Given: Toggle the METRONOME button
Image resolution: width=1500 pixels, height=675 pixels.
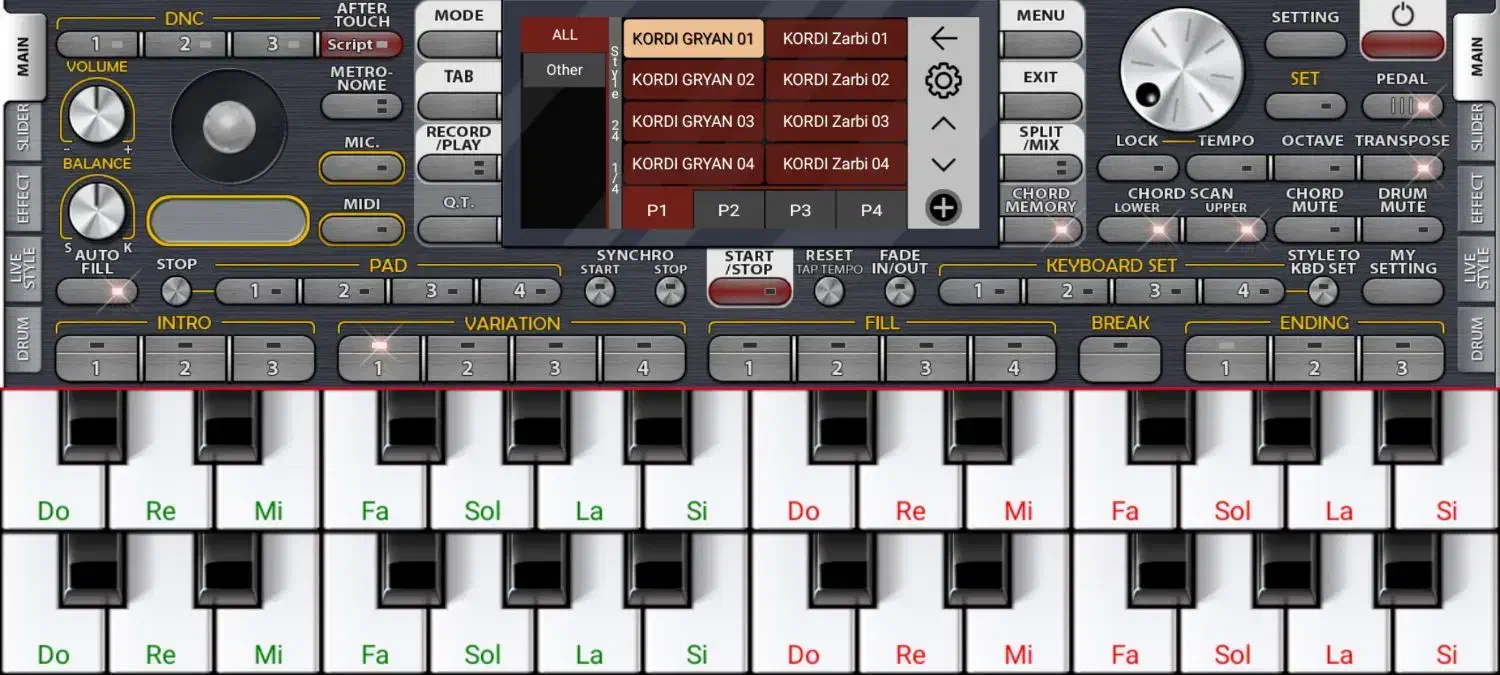Looking at the screenshot, I should point(361,106).
